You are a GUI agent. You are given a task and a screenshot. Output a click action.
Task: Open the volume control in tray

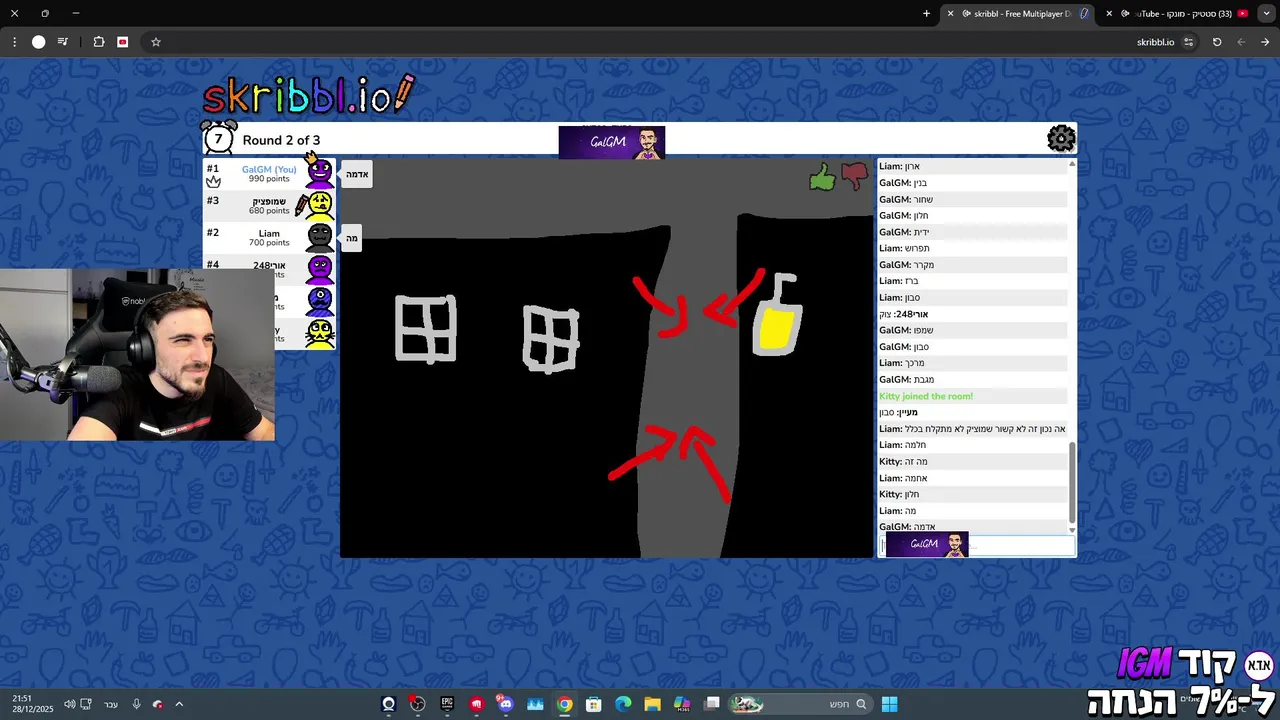(69, 704)
